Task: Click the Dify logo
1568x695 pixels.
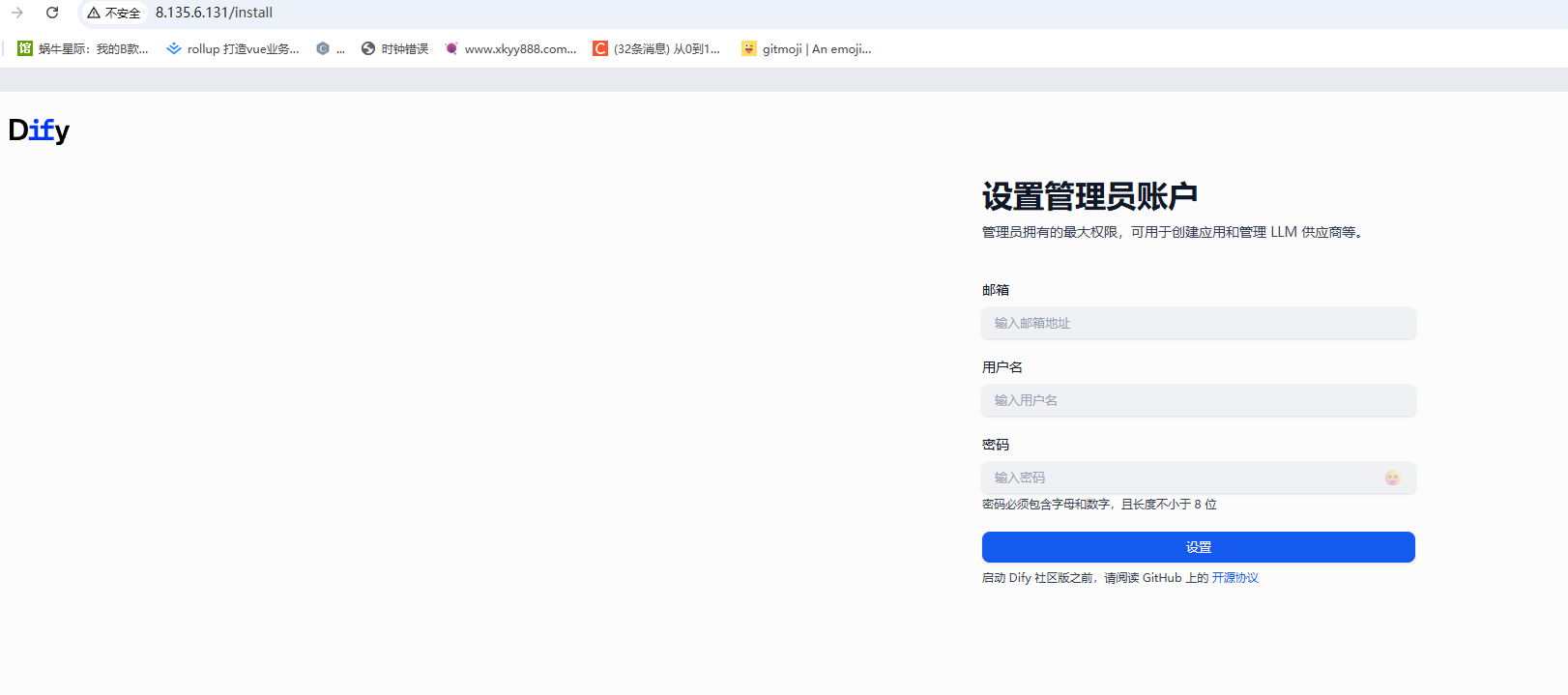Action: pyautogui.click(x=39, y=130)
